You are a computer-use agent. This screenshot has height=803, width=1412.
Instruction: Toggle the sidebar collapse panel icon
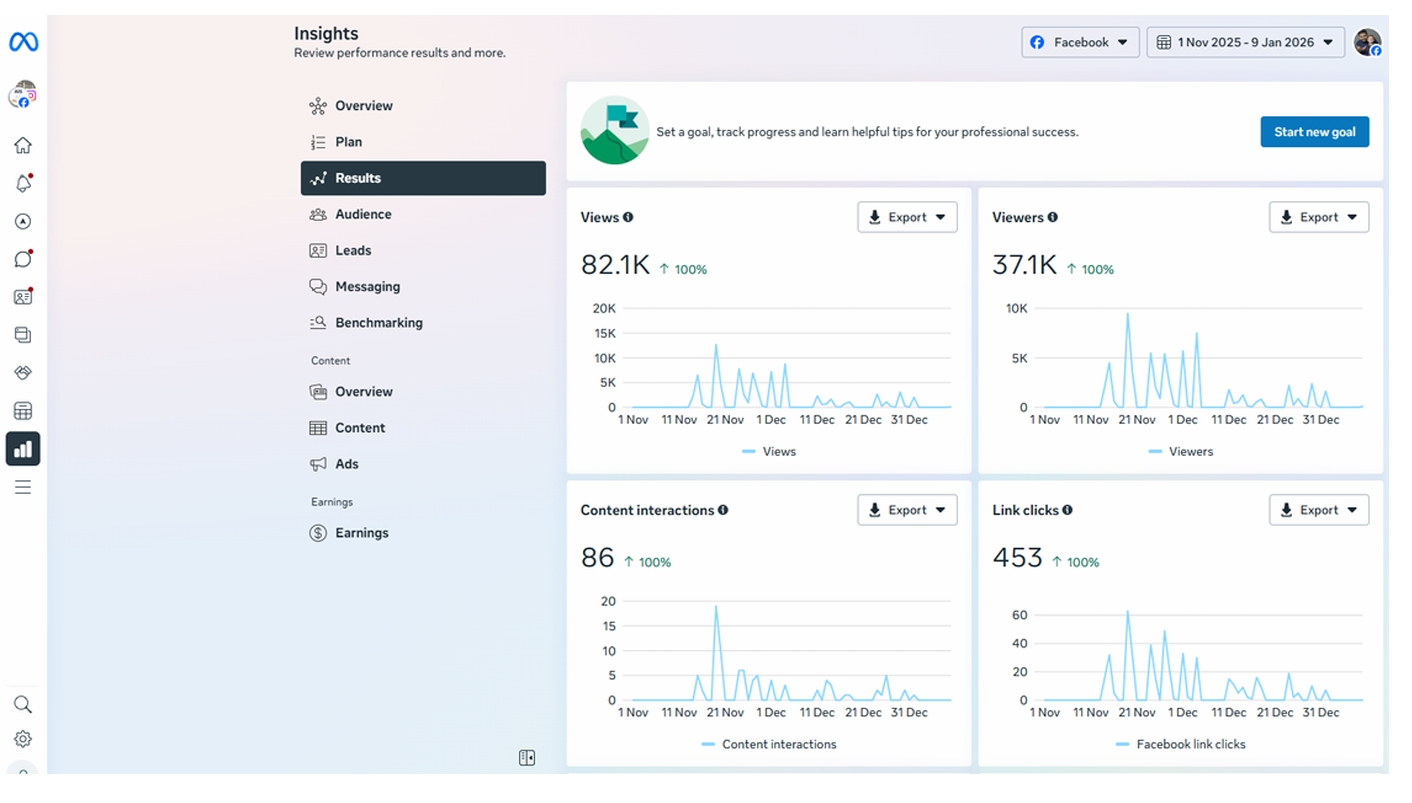pos(527,758)
